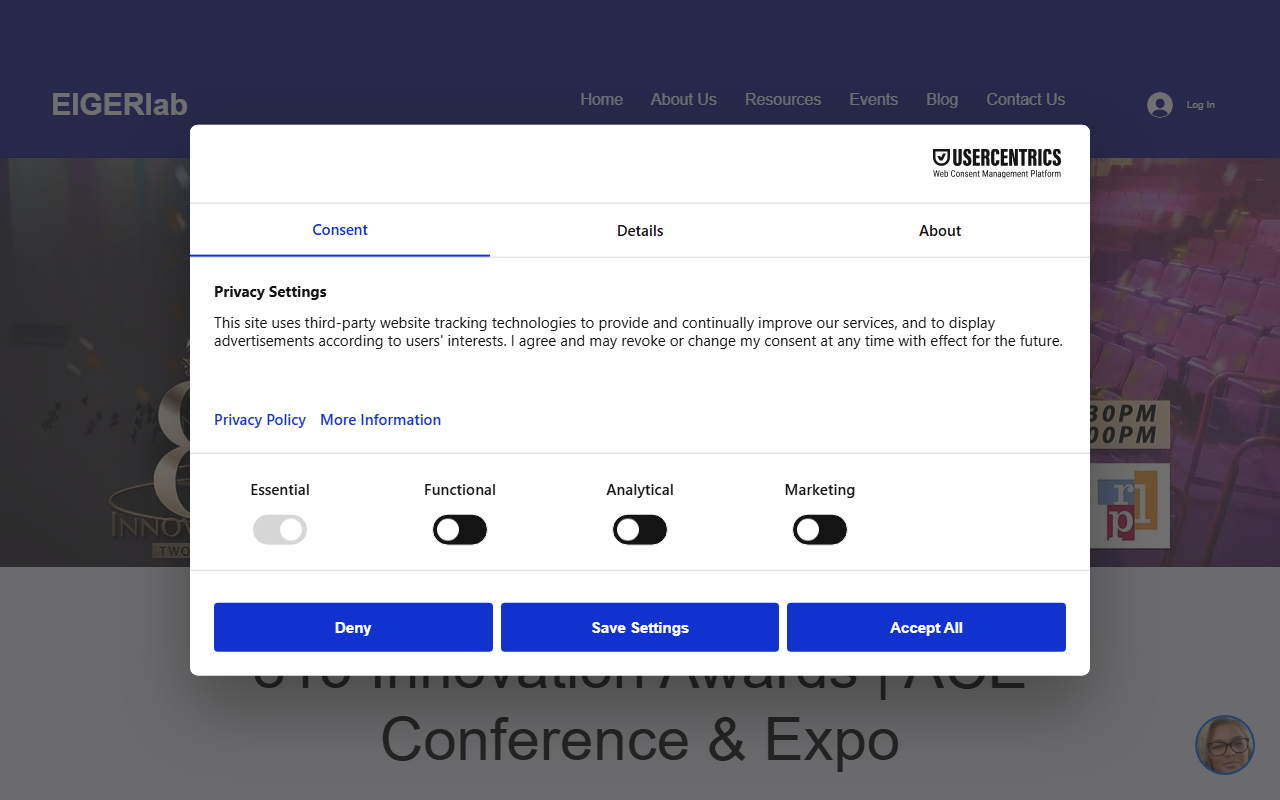Viewport: 1280px width, 800px height.
Task: Switch to the Consent tab
Action: (340, 230)
